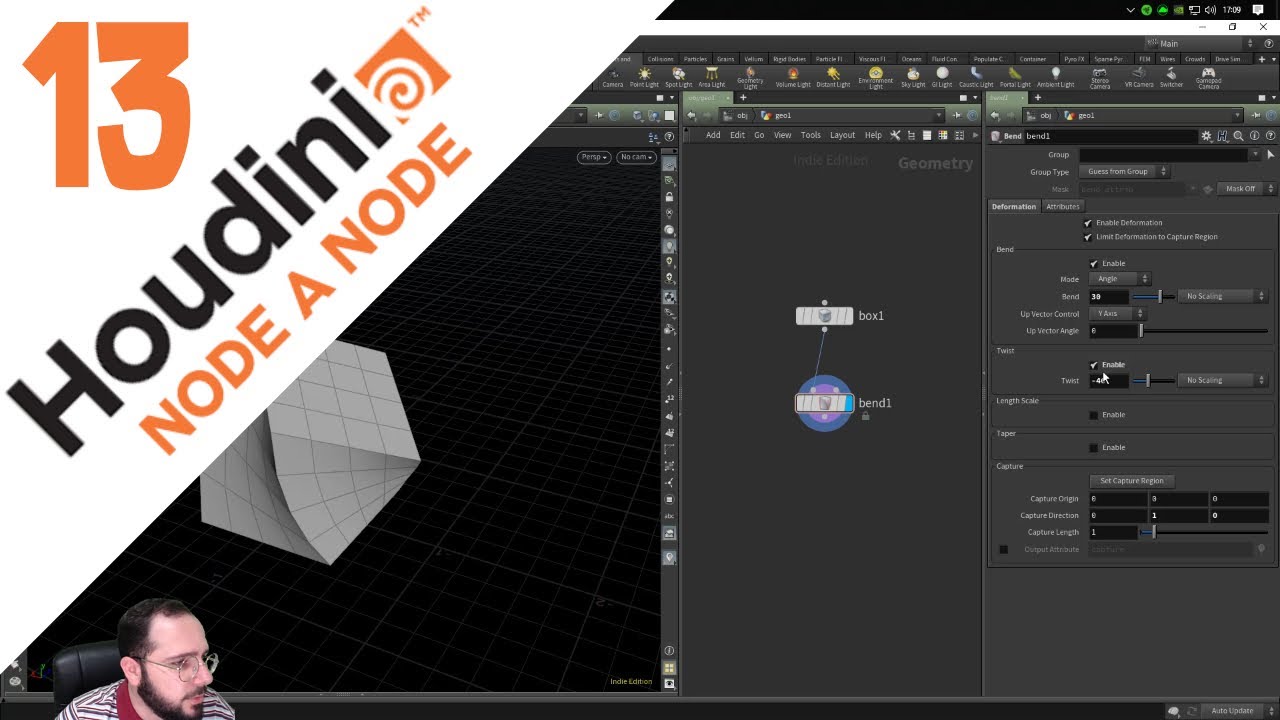This screenshot has height=720, width=1280.
Task: Add a Point Light from the shelf
Action: 644,77
